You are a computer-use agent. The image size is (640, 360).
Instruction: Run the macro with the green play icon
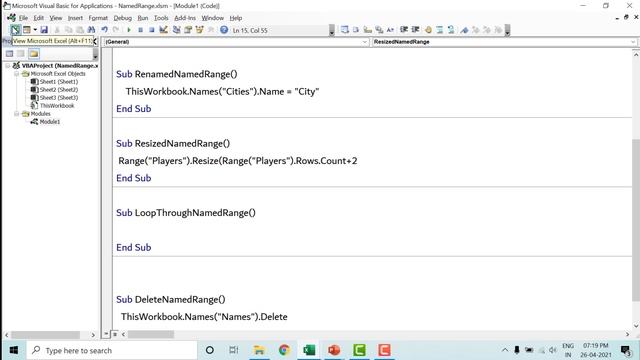[x=129, y=30]
